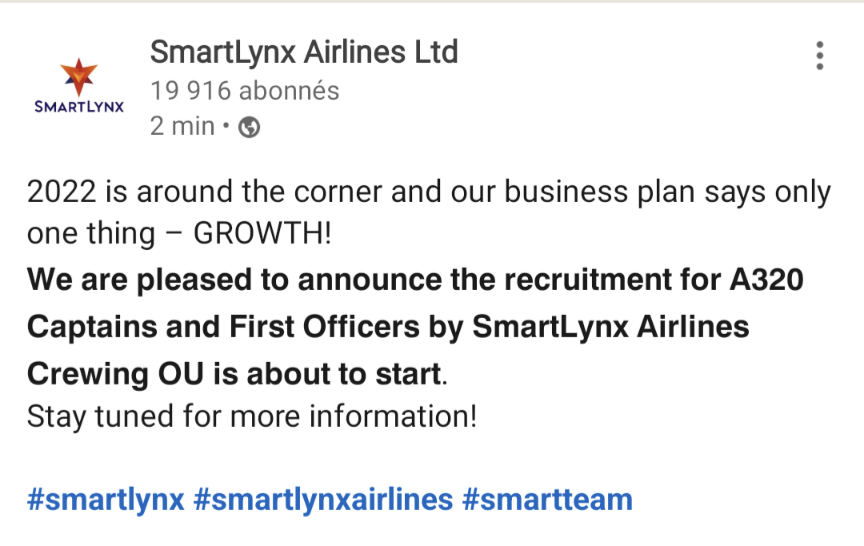Click "Crewing OU is about to start"
The height and width of the screenshot is (546, 864).
pos(234,373)
